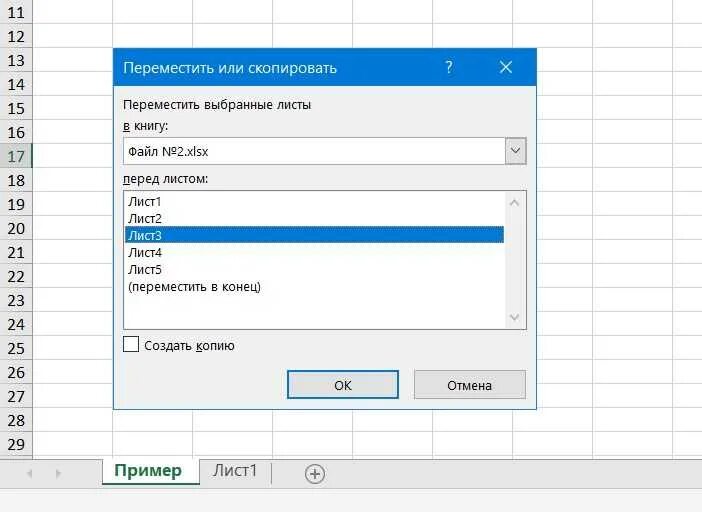
Task: Select Лист2 in the sheet list
Action: (145, 218)
